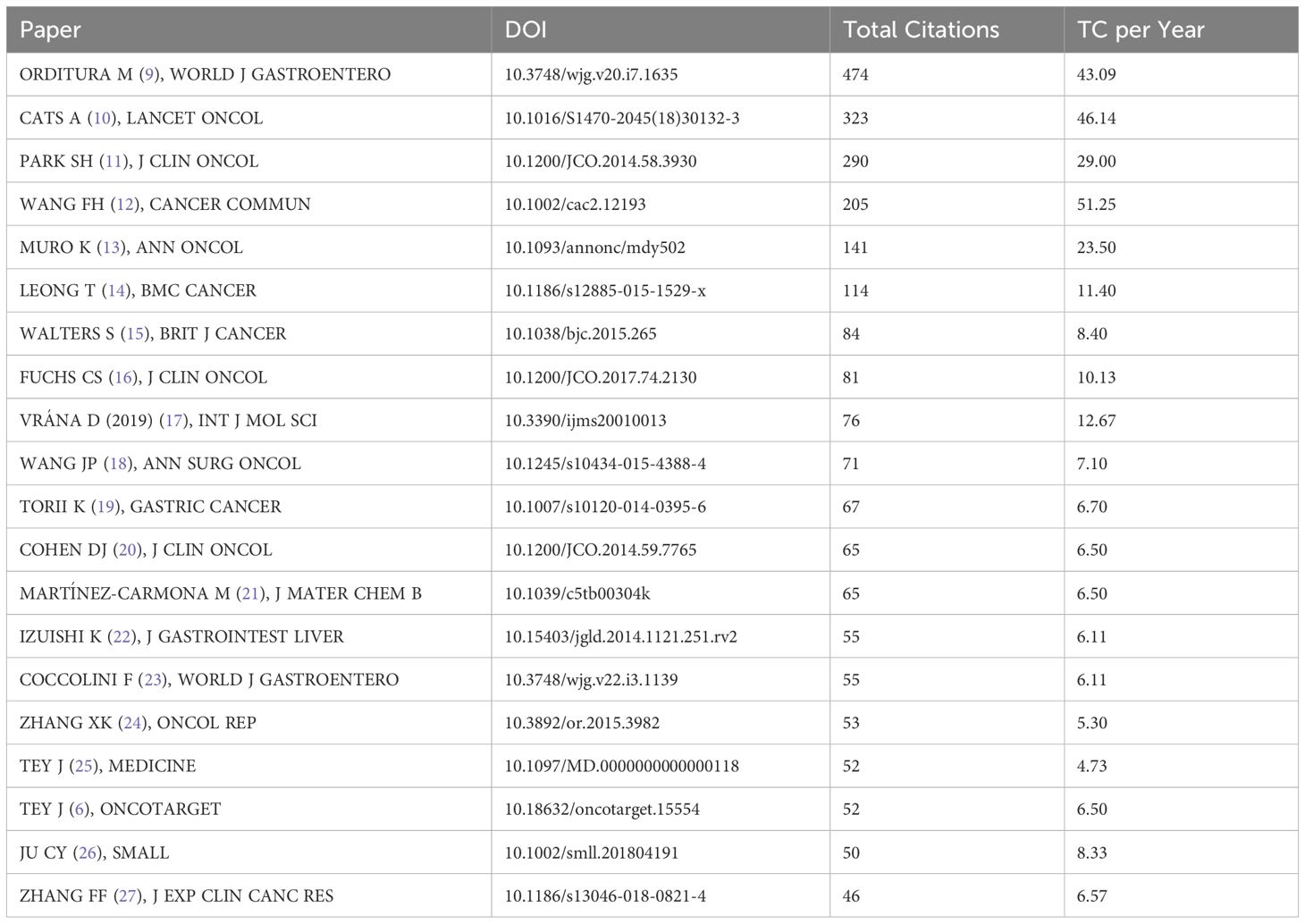The image size is (1305, 924).
Task: Click total citations value 205
Action: pos(855,204)
